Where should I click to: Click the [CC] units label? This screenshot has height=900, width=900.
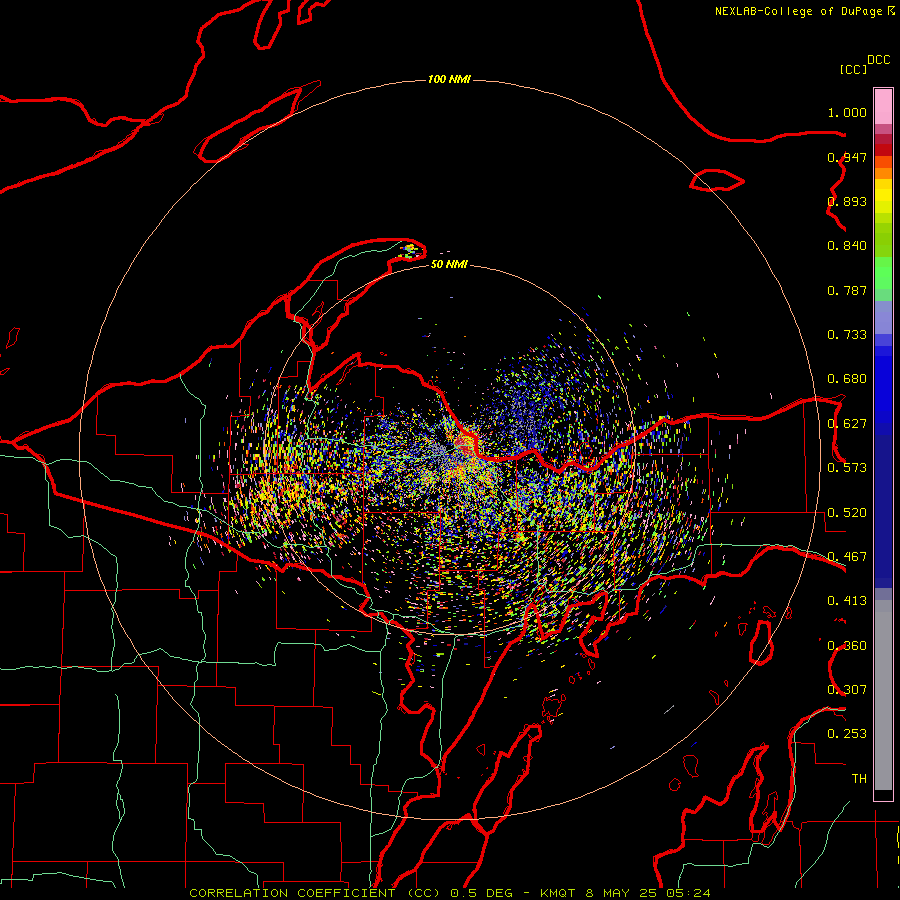(x=853, y=69)
